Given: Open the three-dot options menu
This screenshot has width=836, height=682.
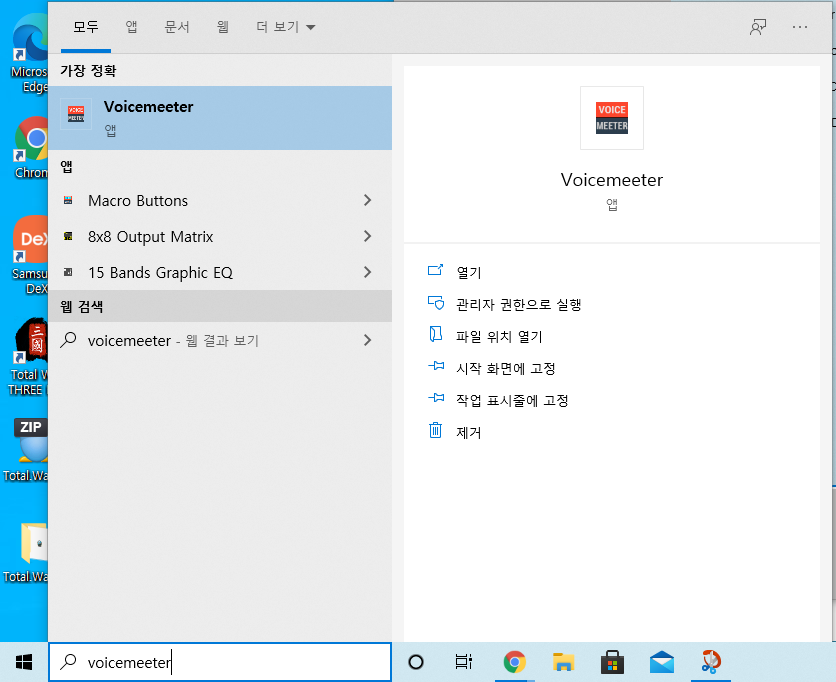Looking at the screenshot, I should click(800, 27).
